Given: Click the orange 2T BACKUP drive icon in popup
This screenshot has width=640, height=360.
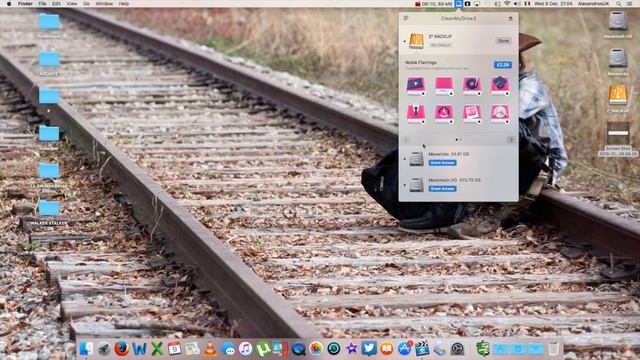Looking at the screenshot, I should click(x=416, y=41).
